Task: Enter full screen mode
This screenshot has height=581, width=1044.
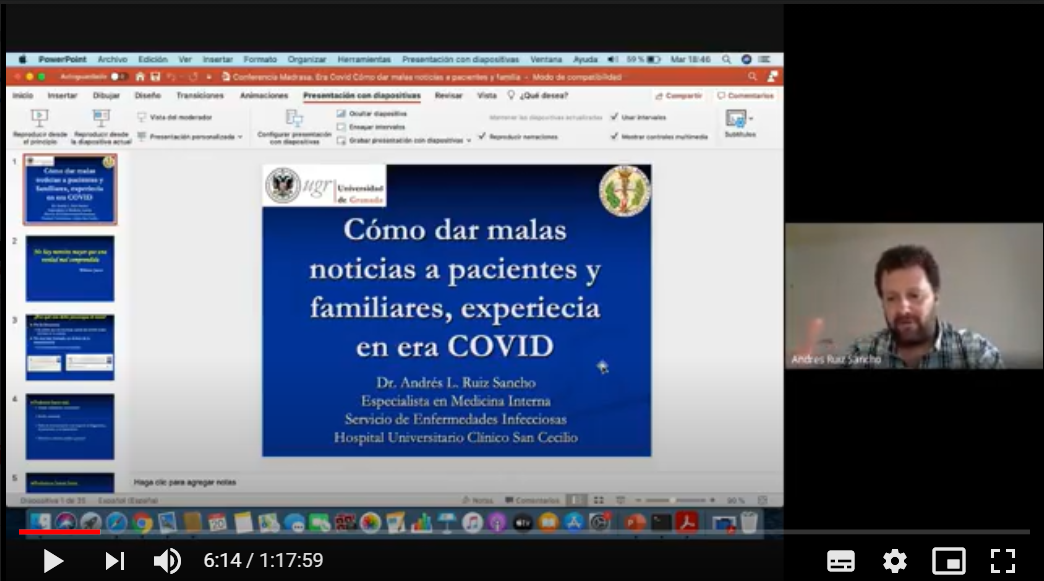Action: [1002, 561]
